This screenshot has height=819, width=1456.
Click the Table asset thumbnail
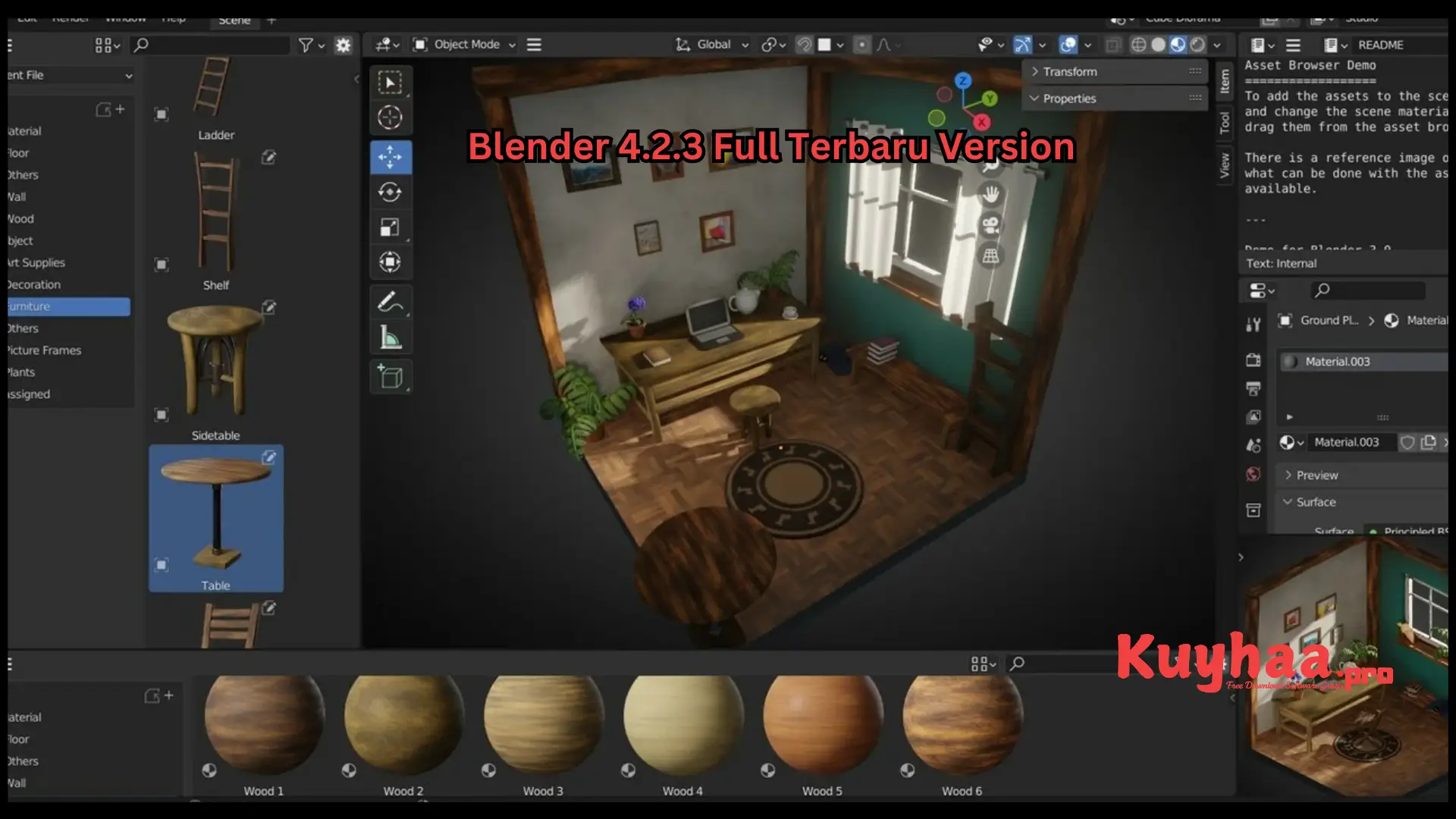pyautogui.click(x=216, y=519)
